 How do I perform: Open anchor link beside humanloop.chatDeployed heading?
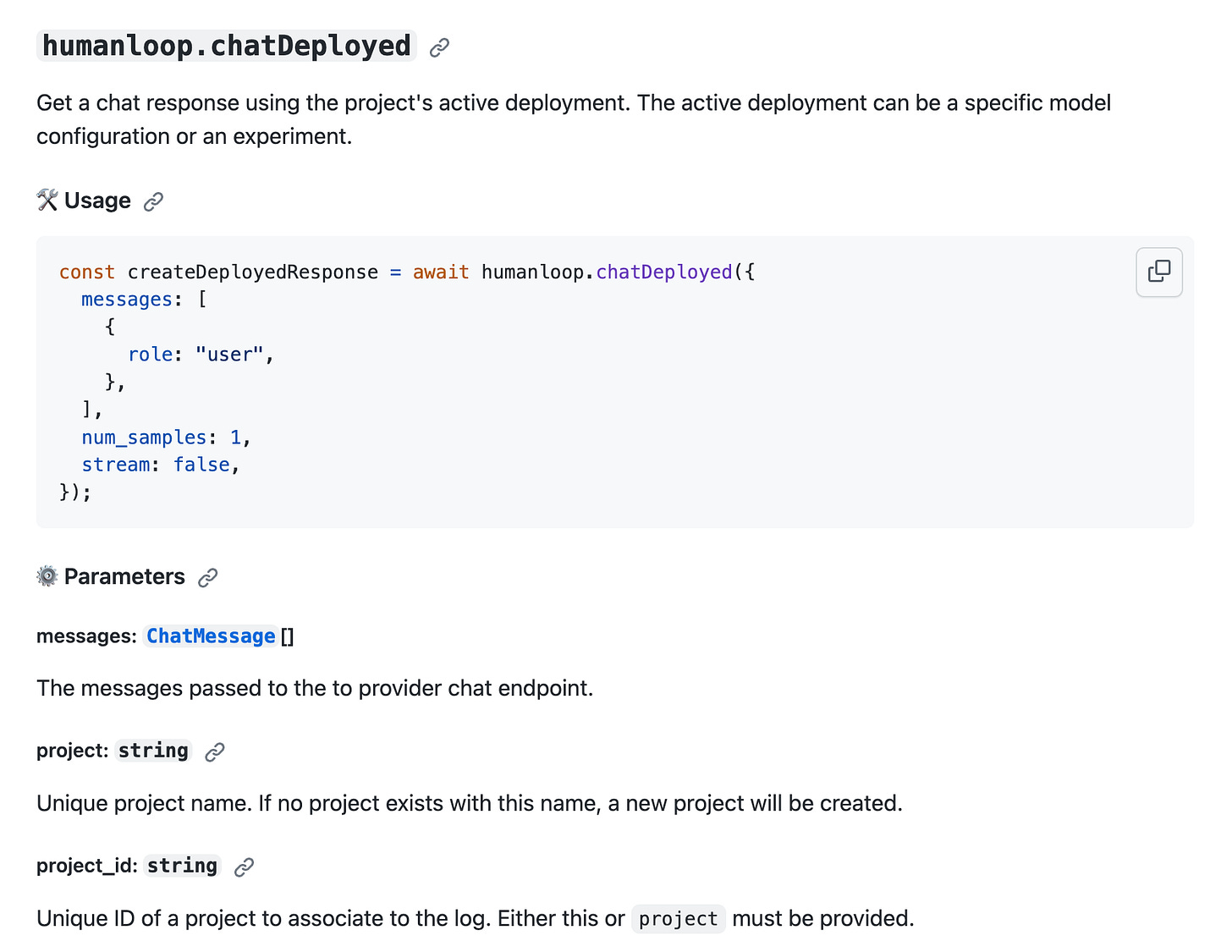coord(439,48)
